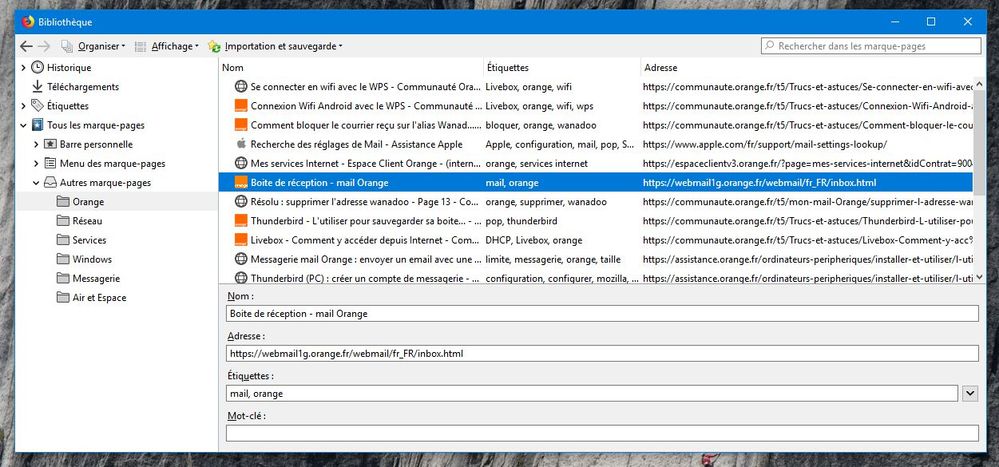The image size is (999, 467).
Task: Expand Barre personnelle node
Action: tap(36, 145)
